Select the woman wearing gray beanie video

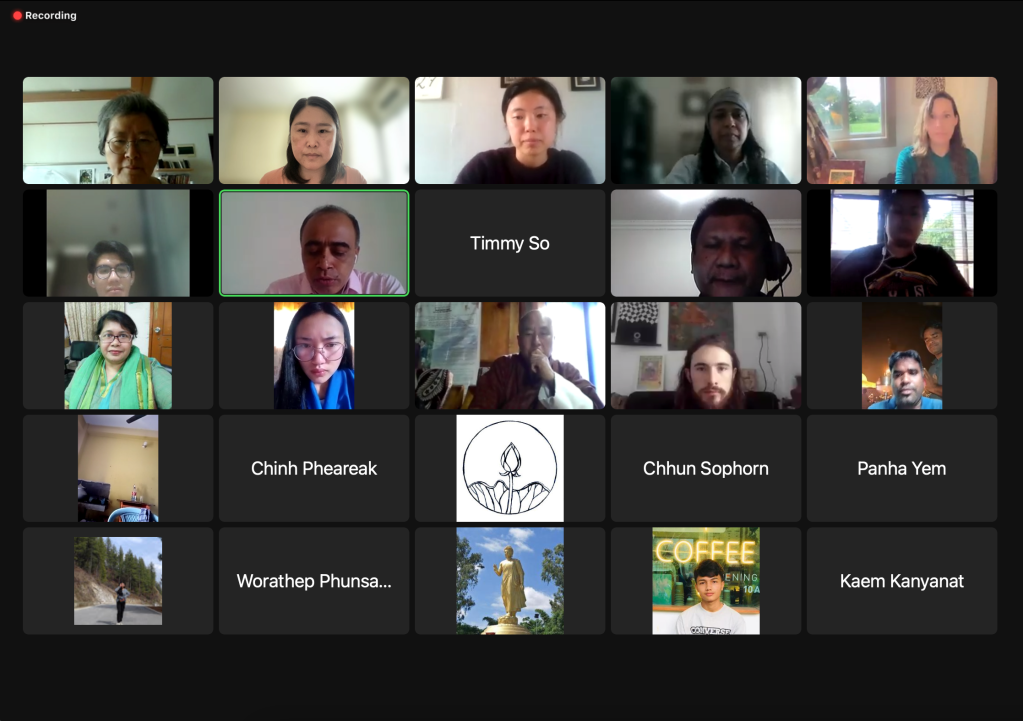click(x=706, y=130)
